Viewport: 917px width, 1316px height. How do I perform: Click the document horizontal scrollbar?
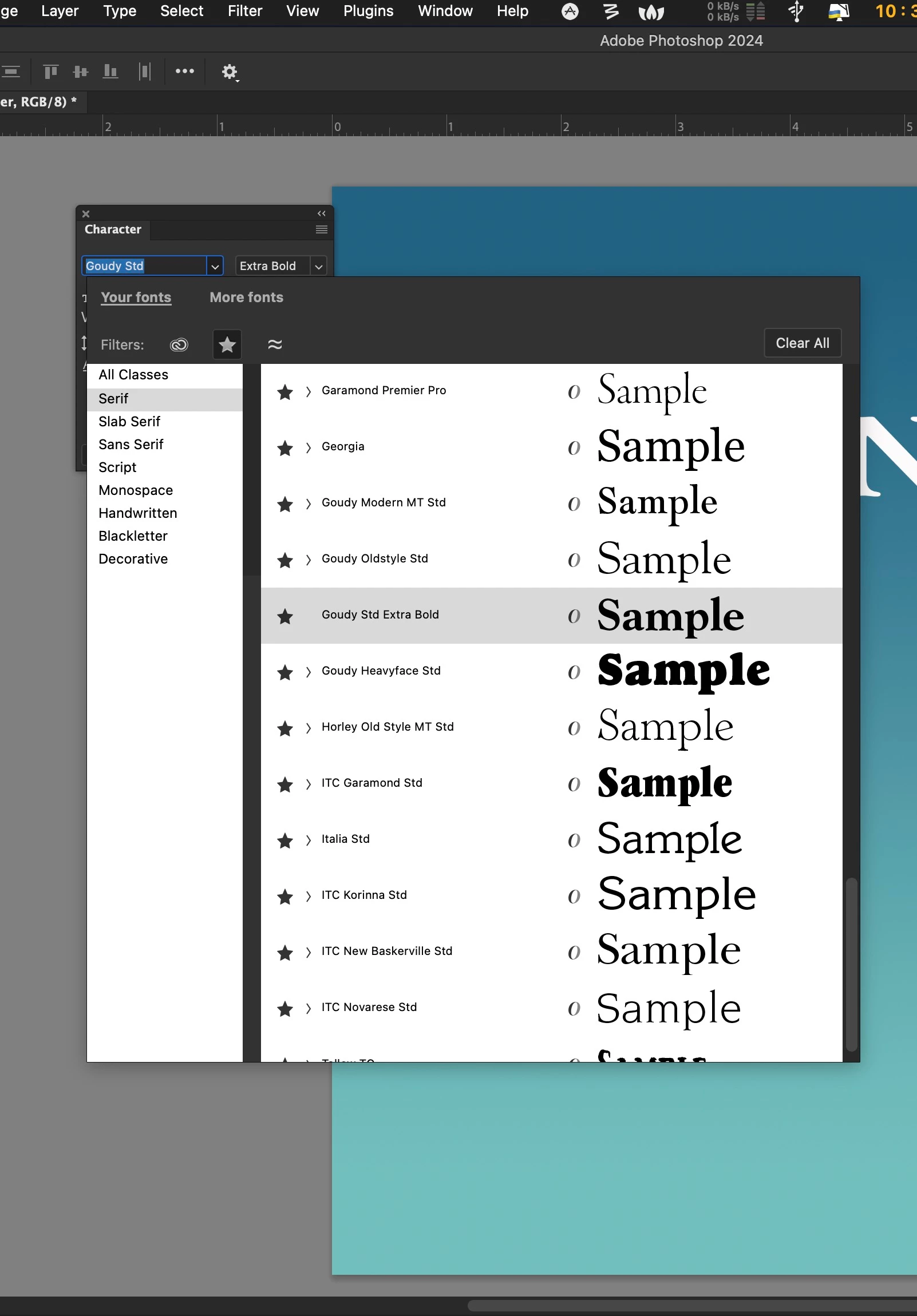pyautogui.click(x=691, y=1305)
